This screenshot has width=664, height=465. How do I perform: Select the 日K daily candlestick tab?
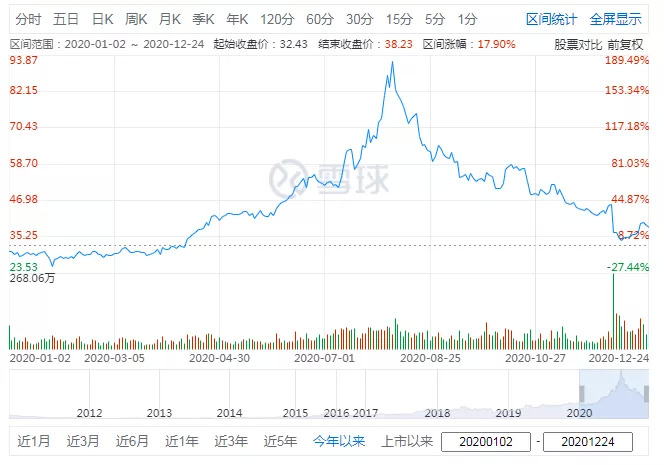104,19
